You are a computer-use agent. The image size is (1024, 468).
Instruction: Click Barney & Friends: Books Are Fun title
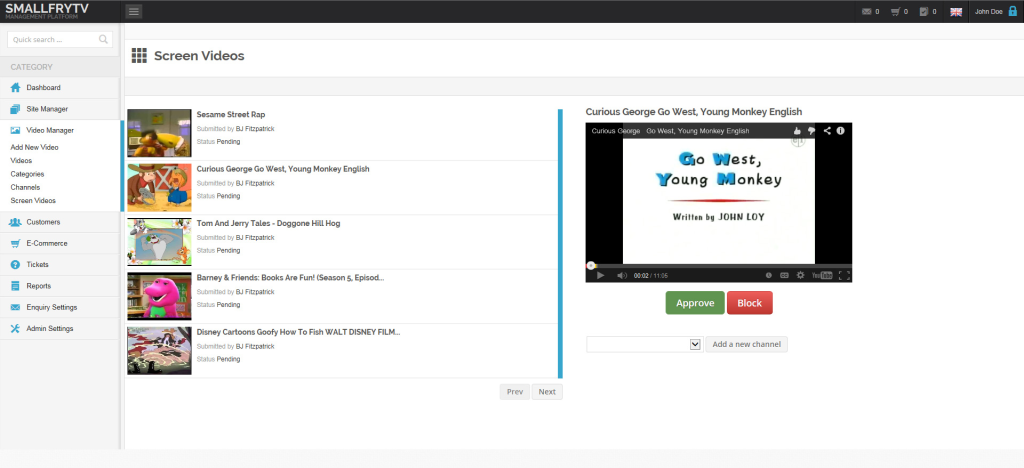tap(291, 277)
